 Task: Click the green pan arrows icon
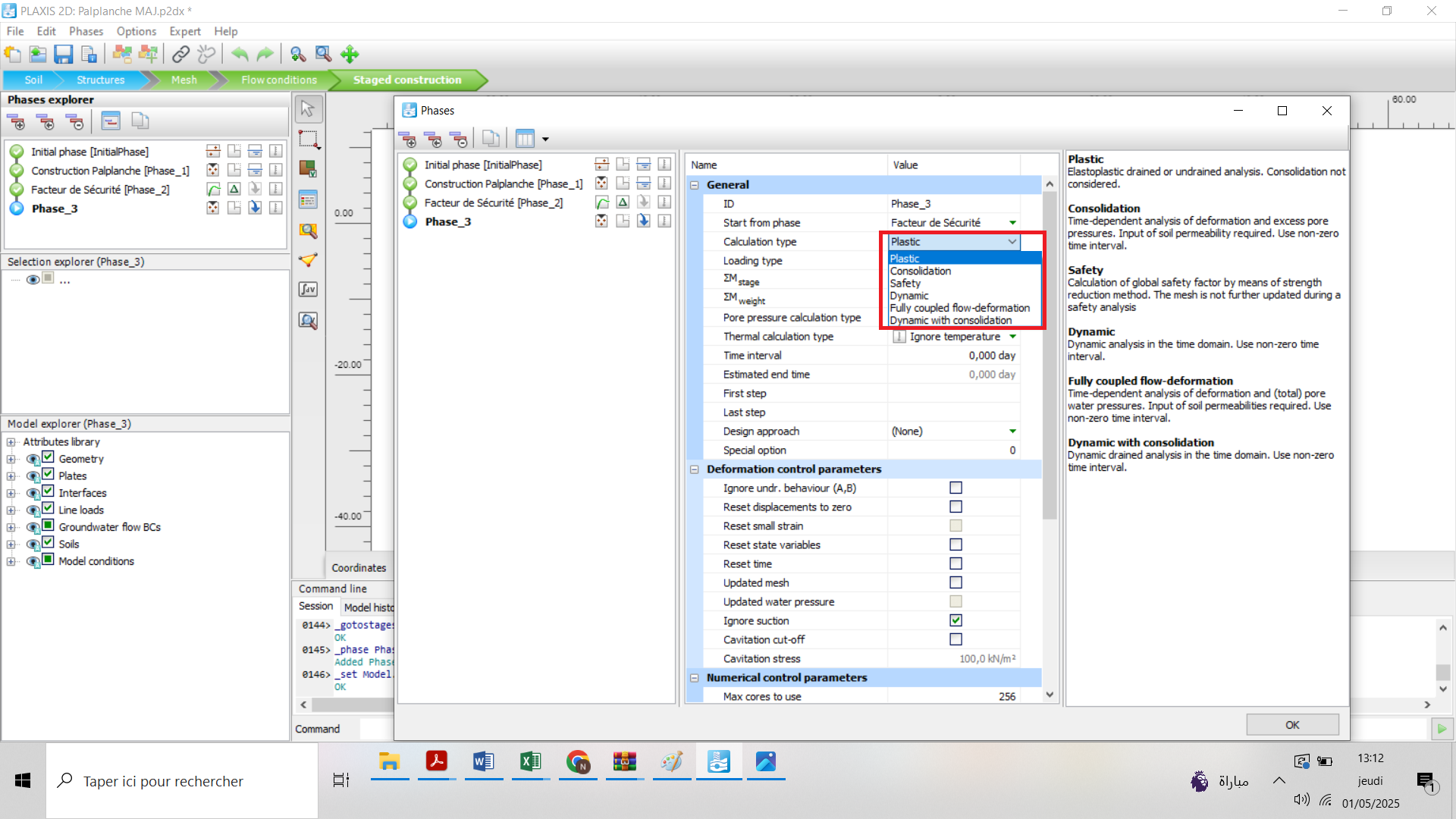[x=350, y=55]
